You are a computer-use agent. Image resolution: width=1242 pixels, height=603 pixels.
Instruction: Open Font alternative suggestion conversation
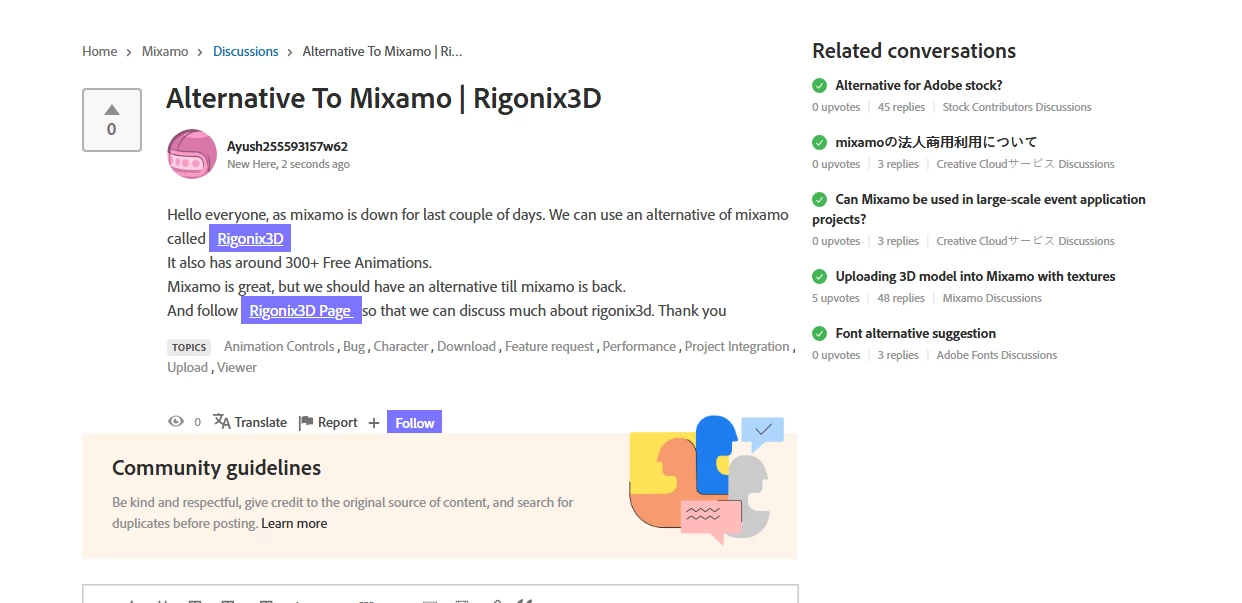point(916,334)
